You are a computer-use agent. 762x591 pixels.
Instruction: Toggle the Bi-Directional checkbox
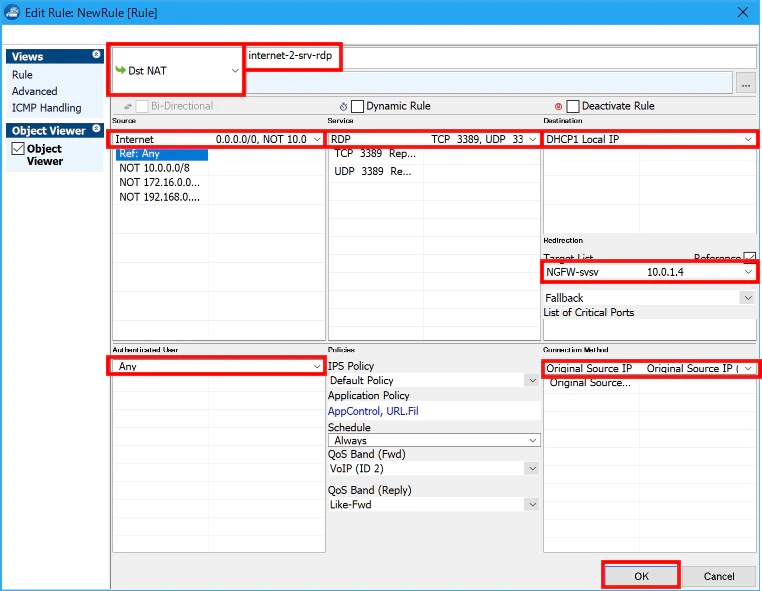click(142, 106)
